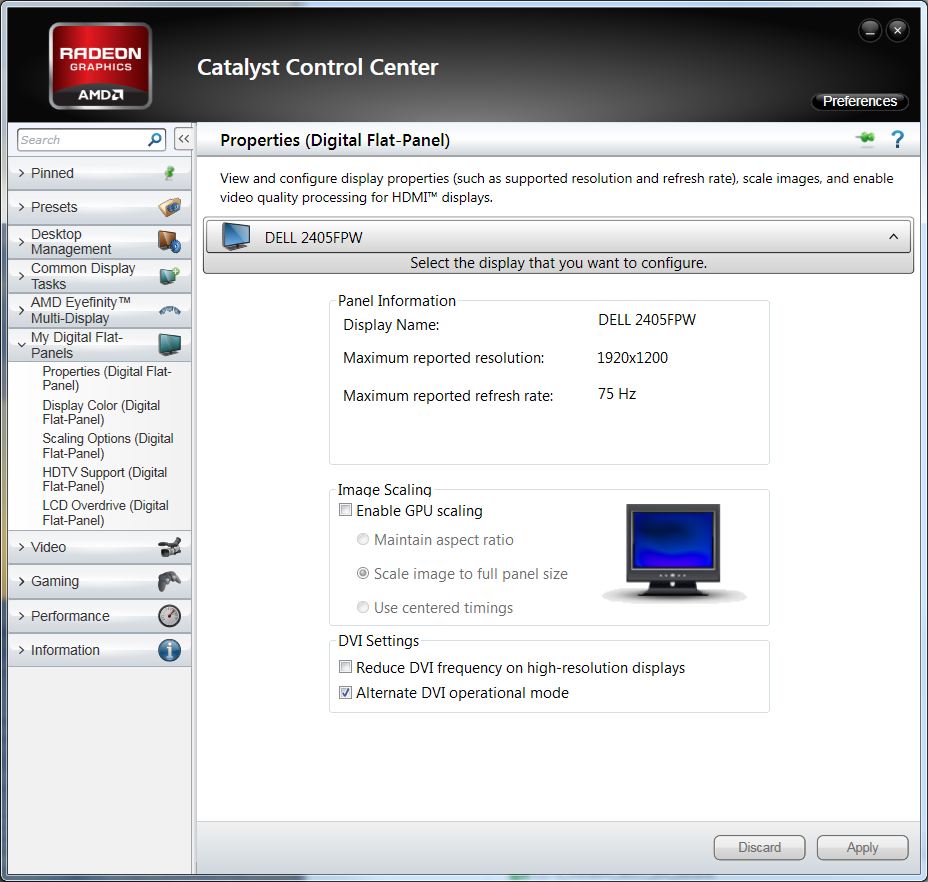Select Maintain aspect ratio option

click(363, 539)
